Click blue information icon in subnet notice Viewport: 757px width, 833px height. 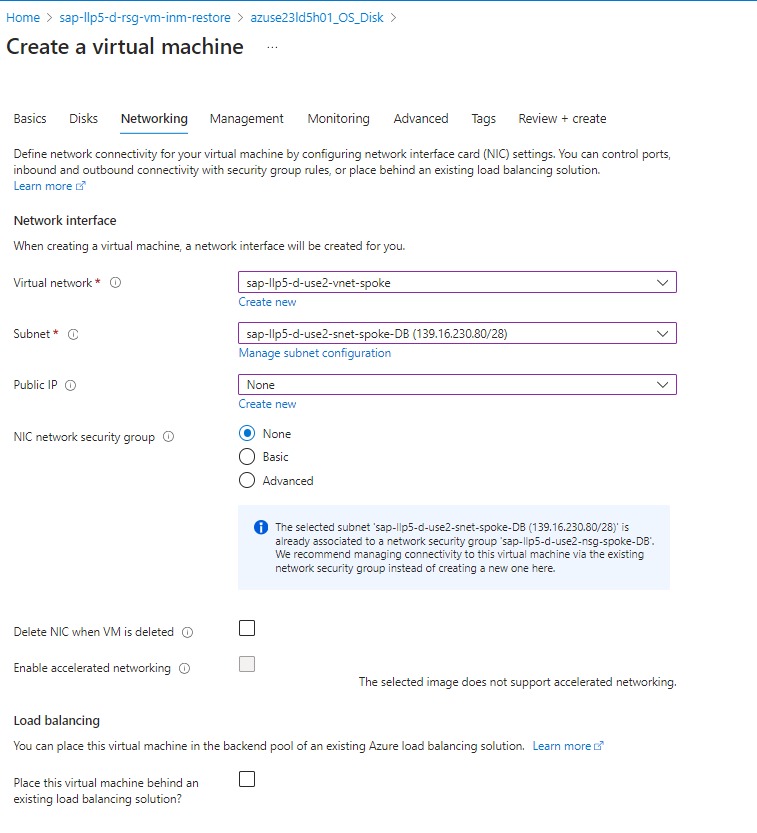point(260,527)
